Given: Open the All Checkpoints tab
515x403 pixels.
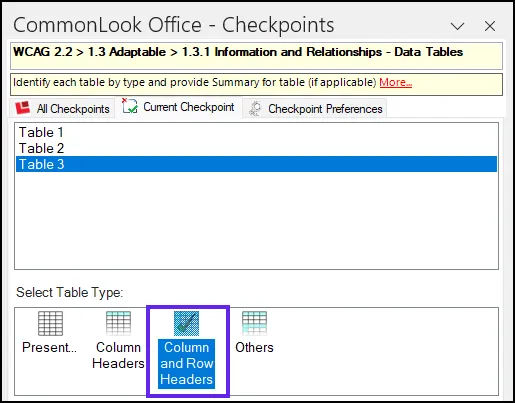Looking at the screenshot, I should 62,108.
